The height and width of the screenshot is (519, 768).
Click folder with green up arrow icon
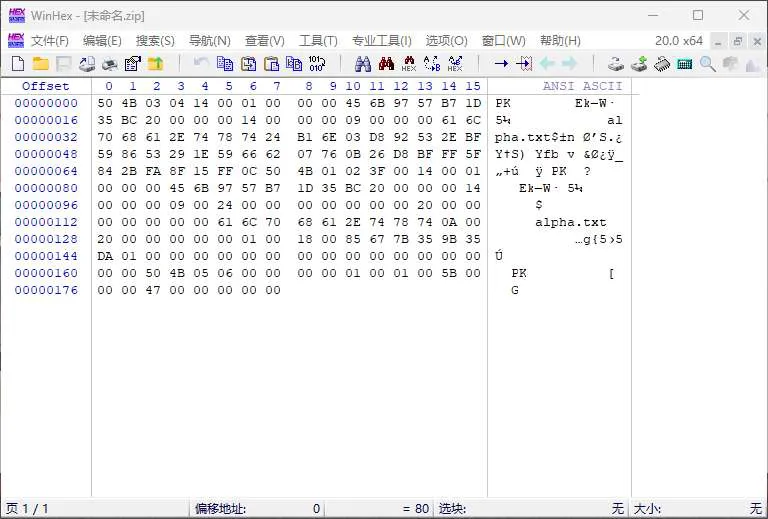155,64
